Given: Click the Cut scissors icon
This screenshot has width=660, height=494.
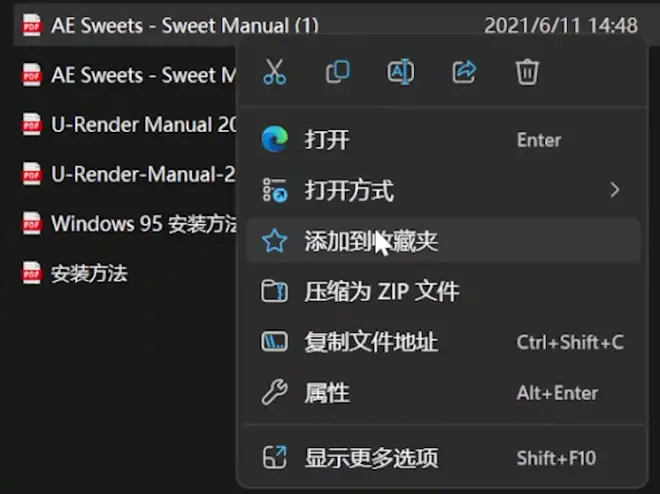Looking at the screenshot, I should pyautogui.click(x=275, y=72).
